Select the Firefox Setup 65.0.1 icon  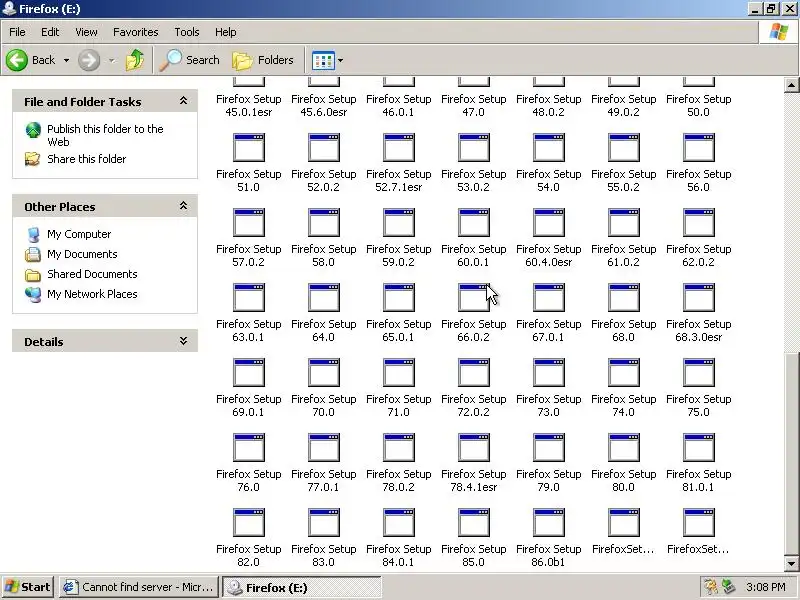tap(398, 297)
